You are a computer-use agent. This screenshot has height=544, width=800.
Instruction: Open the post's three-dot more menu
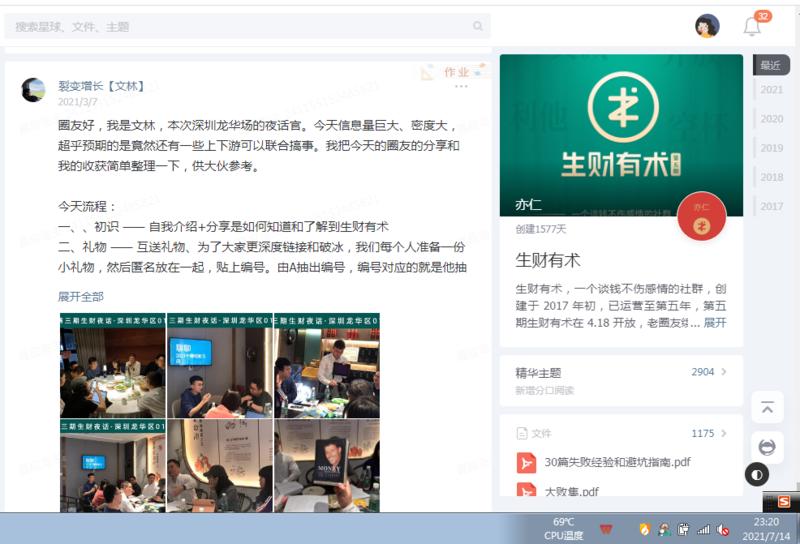(x=461, y=86)
